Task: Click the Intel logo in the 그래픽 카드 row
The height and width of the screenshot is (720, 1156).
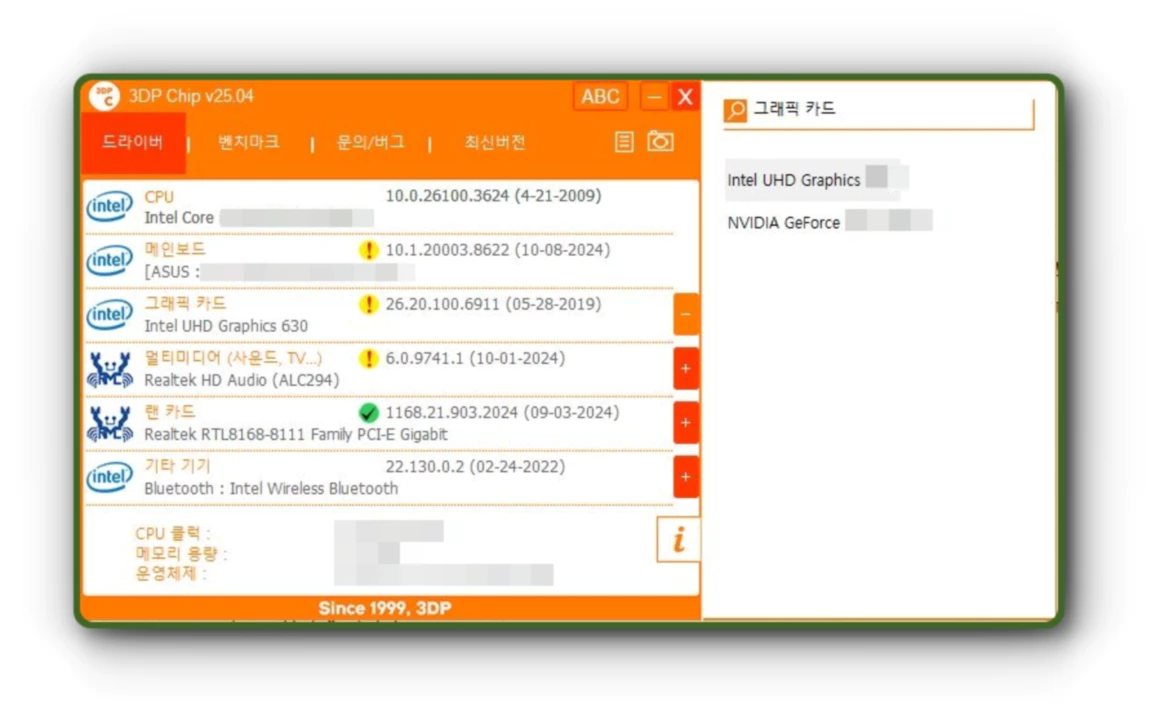Action: [110, 315]
